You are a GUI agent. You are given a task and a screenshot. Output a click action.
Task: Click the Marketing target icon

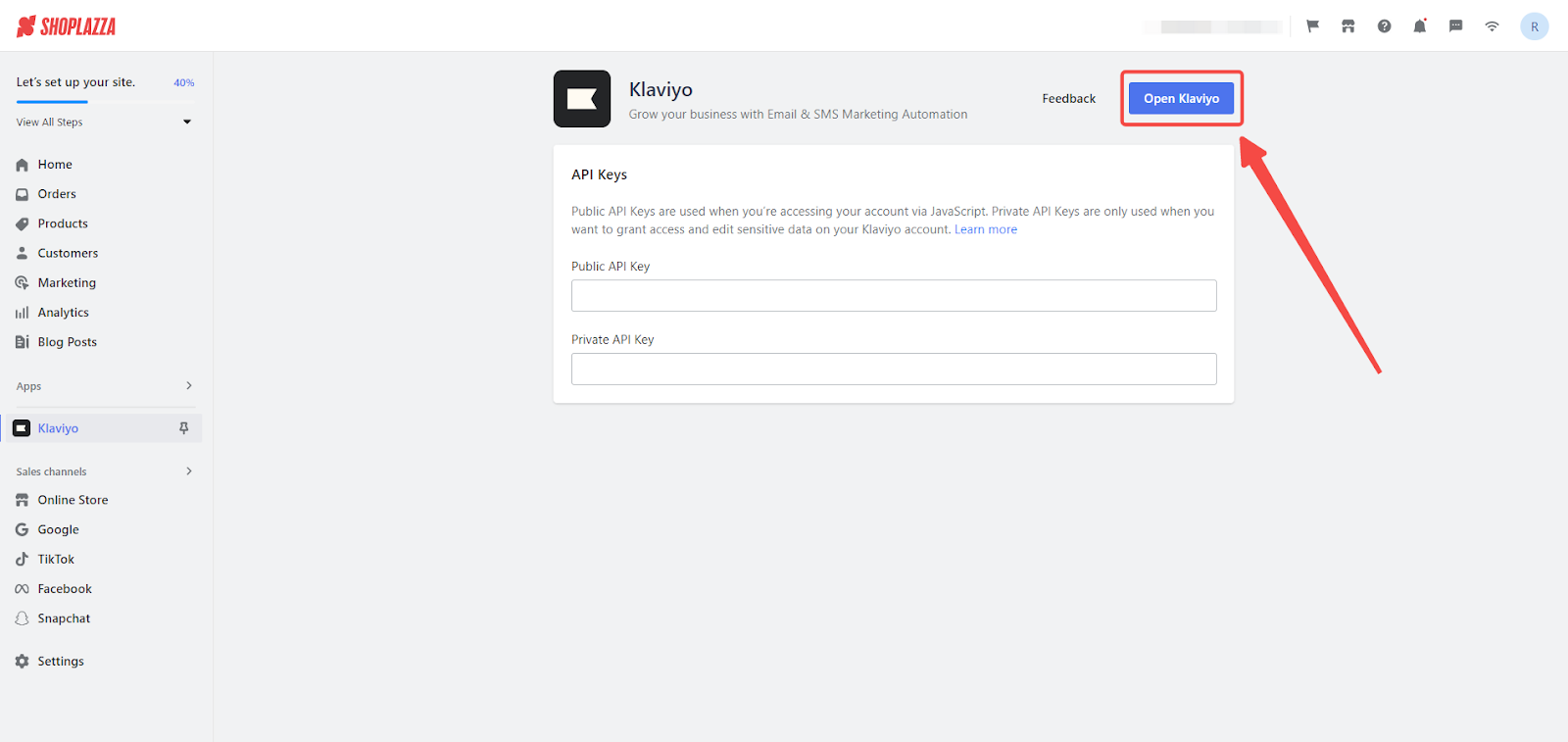pyautogui.click(x=22, y=282)
